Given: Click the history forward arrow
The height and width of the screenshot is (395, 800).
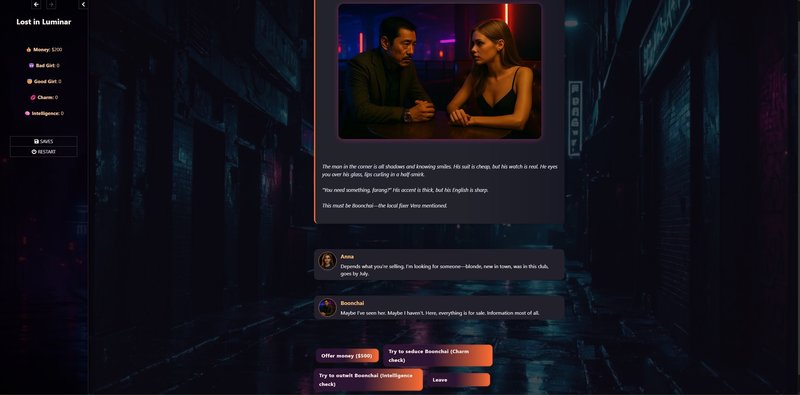Looking at the screenshot, I should [51, 4].
